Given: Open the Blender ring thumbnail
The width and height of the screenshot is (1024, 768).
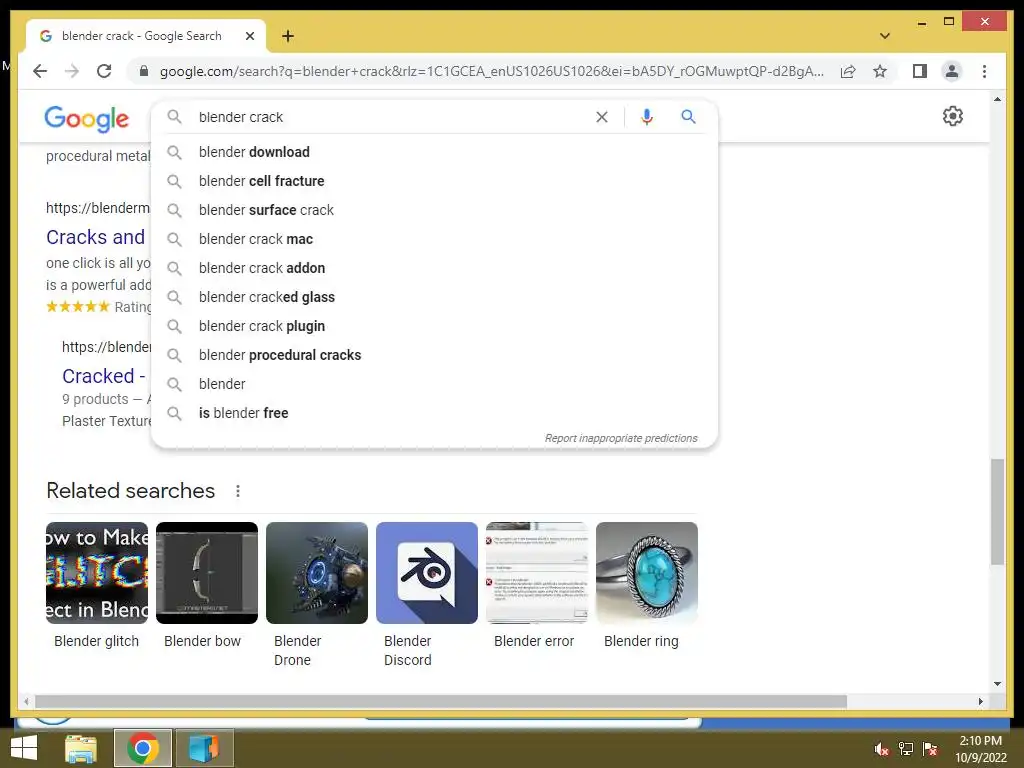Looking at the screenshot, I should [x=647, y=573].
